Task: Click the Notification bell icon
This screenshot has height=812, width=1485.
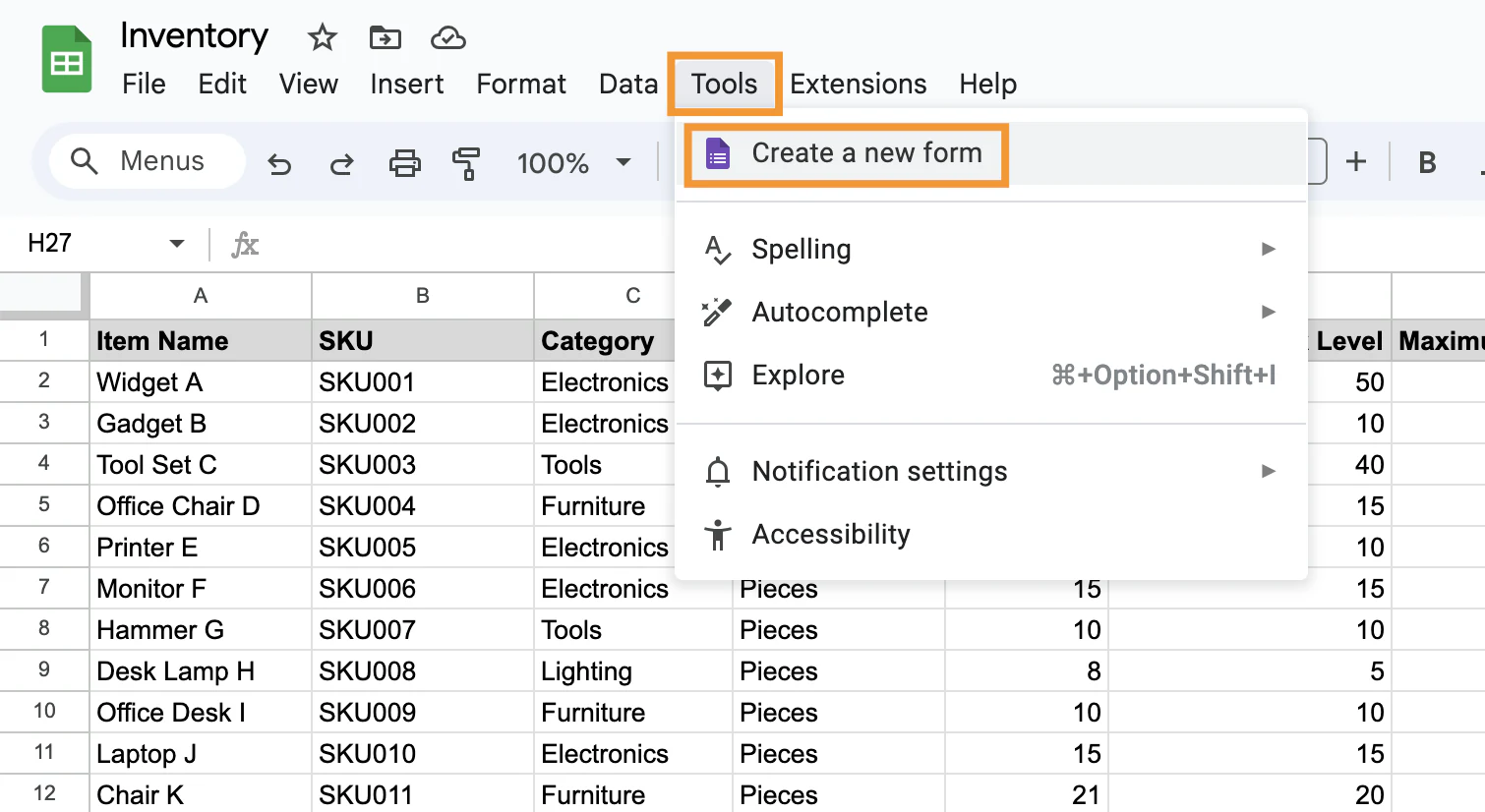Action: tap(718, 472)
